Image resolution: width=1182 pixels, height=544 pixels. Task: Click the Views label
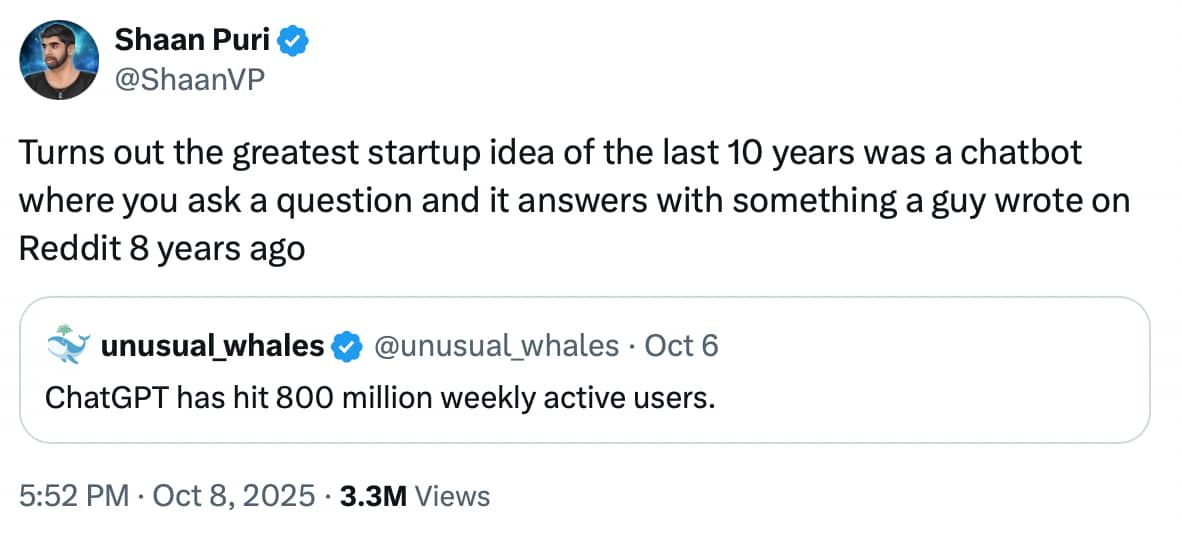451,495
